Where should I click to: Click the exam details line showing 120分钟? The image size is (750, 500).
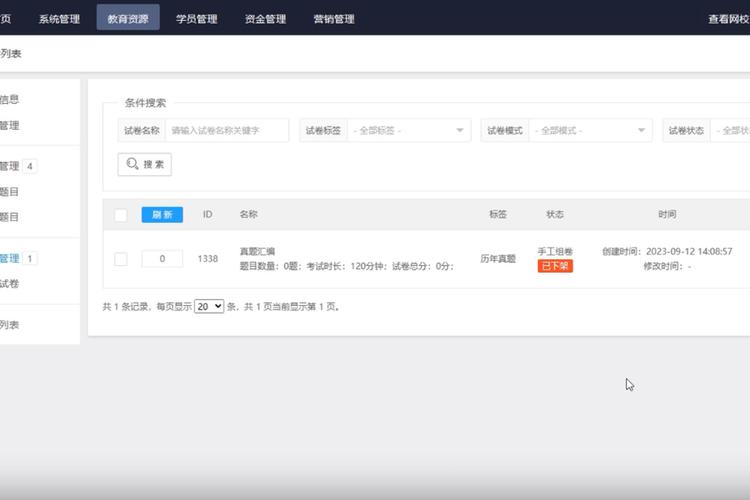coord(347,266)
